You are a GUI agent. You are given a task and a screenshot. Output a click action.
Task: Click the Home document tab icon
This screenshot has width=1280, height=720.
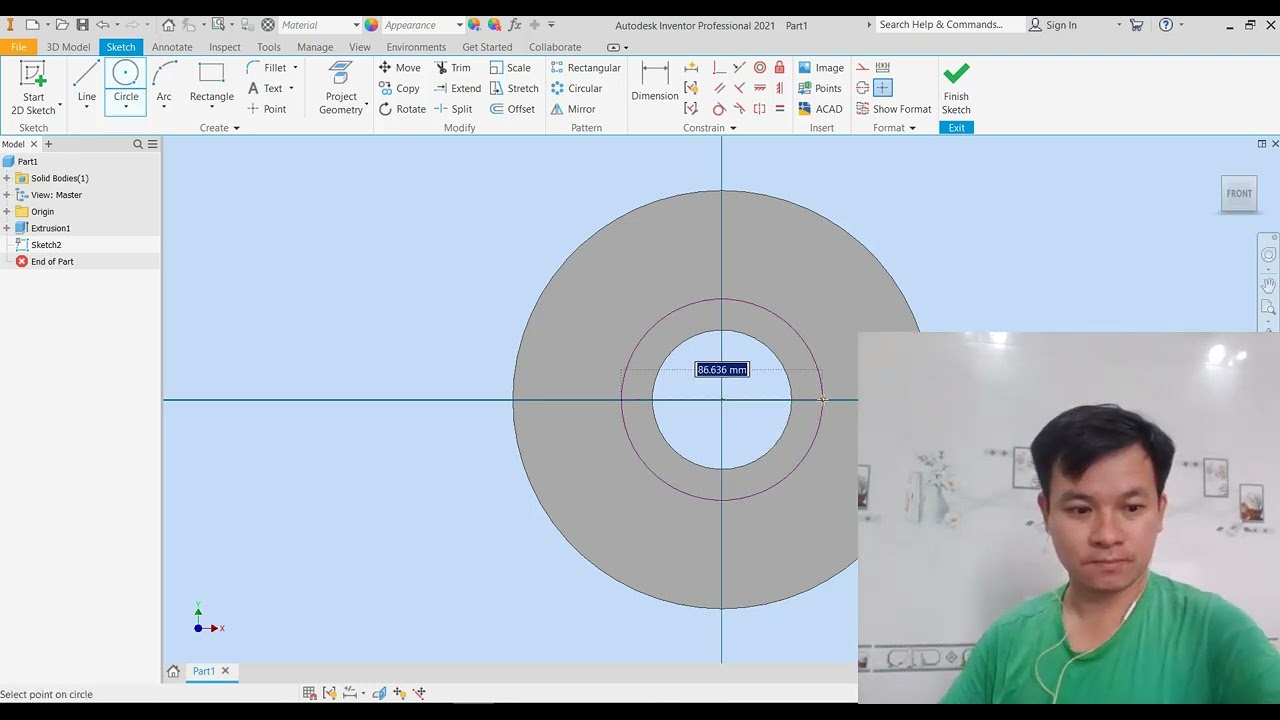tap(173, 671)
